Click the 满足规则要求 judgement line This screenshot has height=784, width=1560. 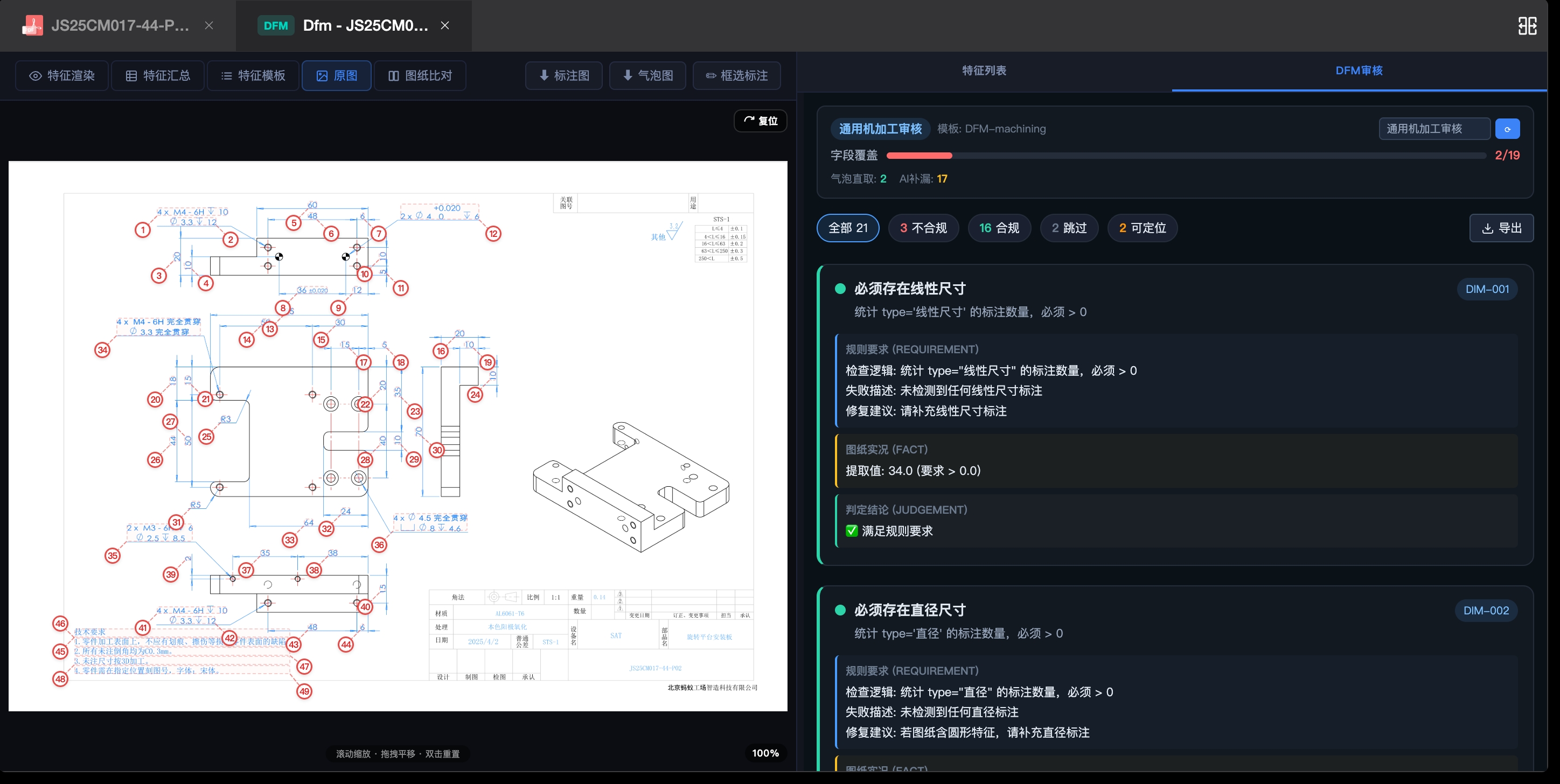(889, 531)
